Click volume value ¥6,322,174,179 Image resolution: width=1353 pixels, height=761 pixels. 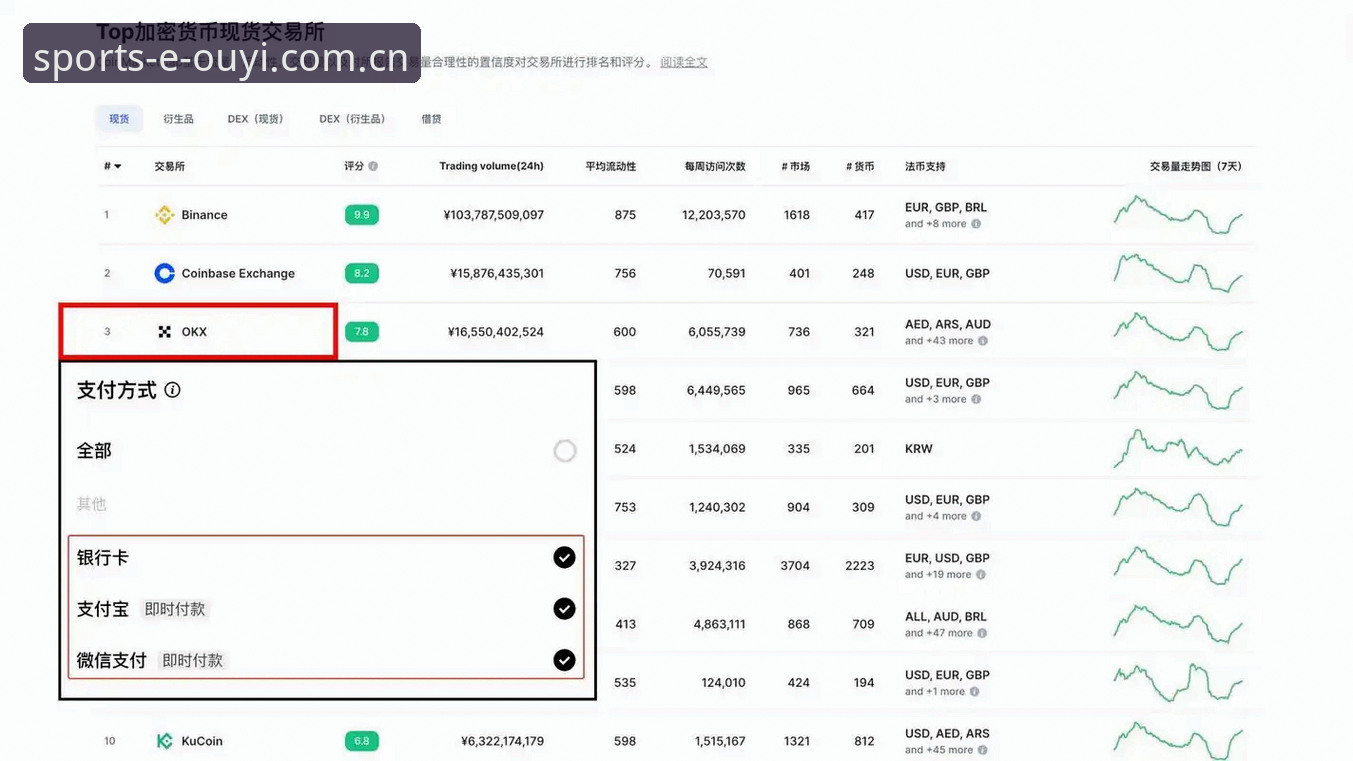[x=502, y=741]
